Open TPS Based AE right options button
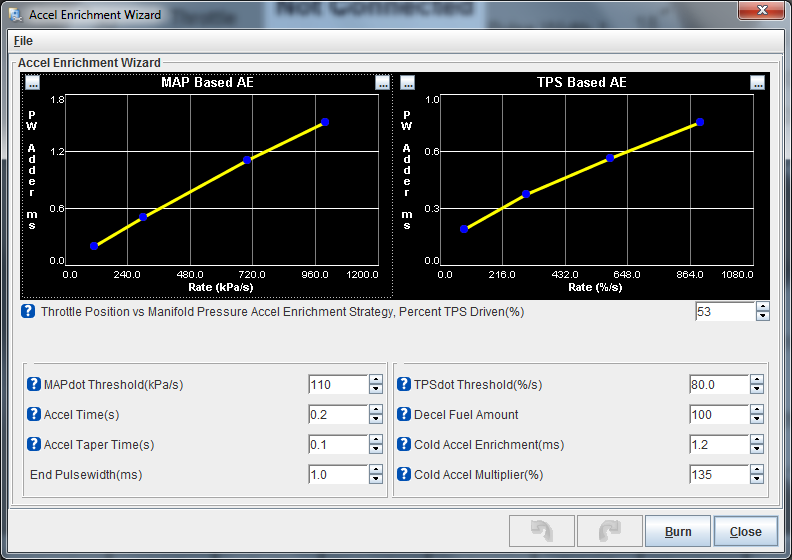This screenshot has width=792, height=560. pyautogui.click(x=757, y=83)
